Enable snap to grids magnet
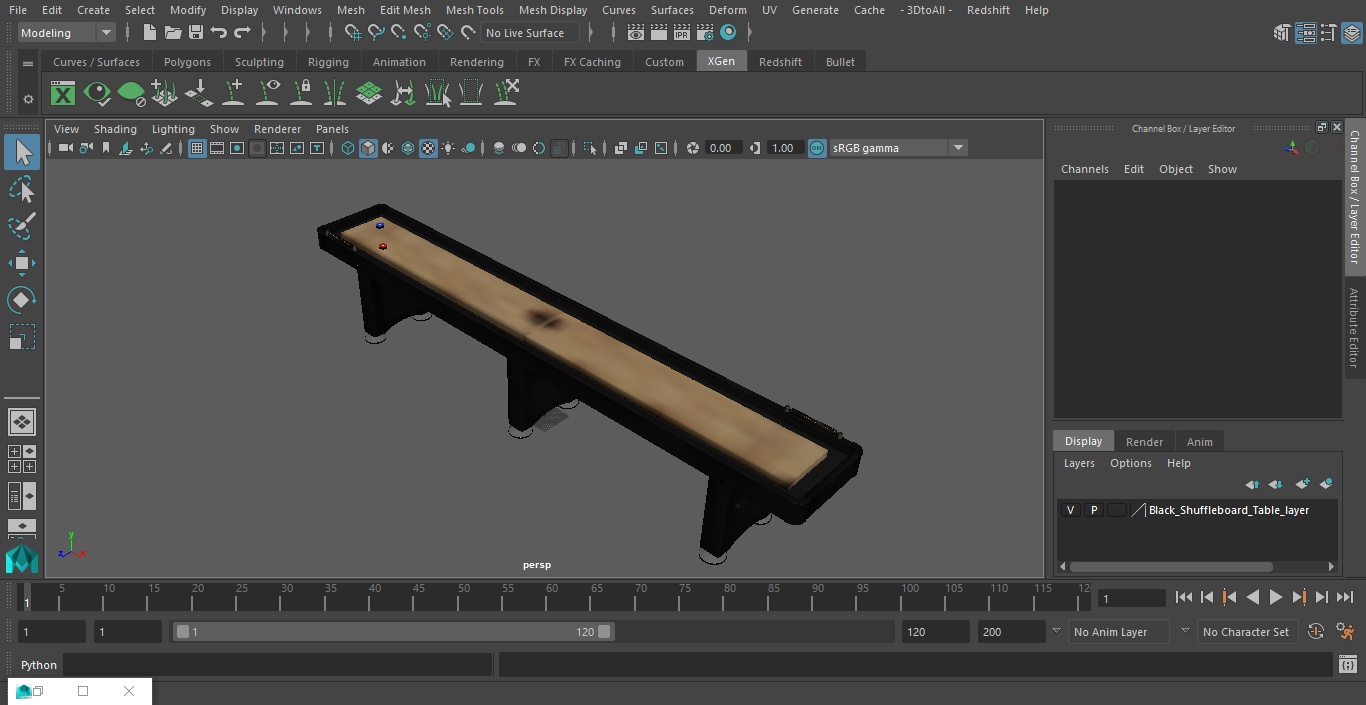Viewport: 1366px width, 705px height. click(x=352, y=33)
